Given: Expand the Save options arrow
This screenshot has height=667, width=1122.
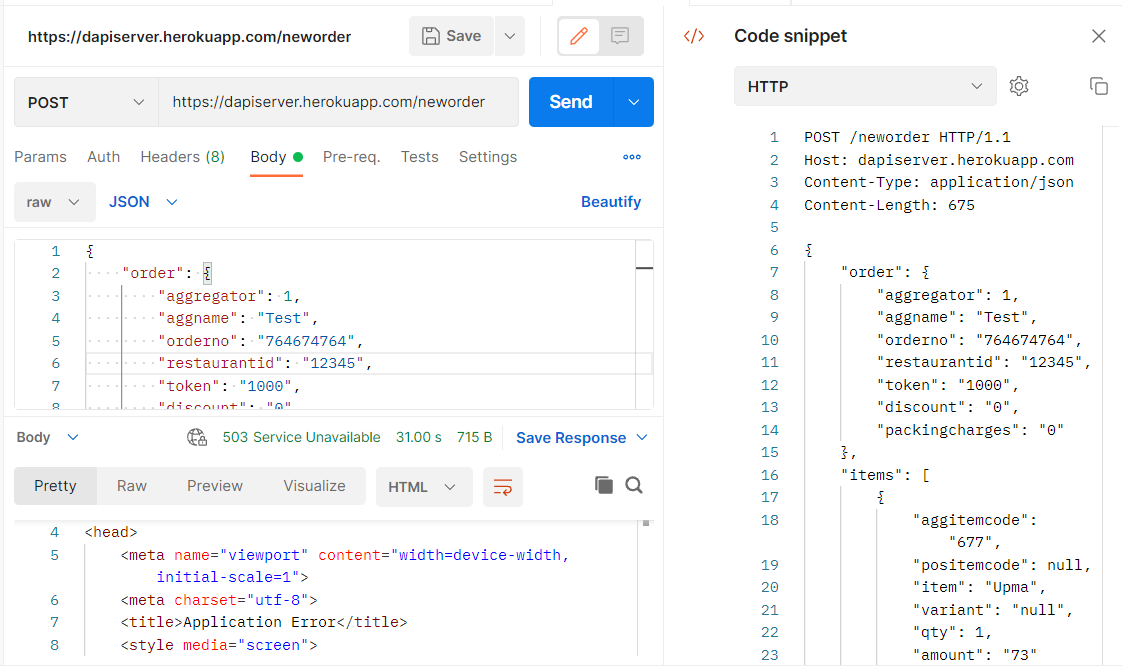Looking at the screenshot, I should (509, 36).
